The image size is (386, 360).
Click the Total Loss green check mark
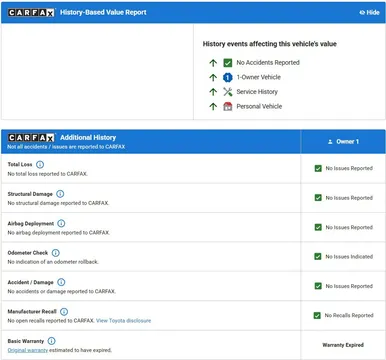point(318,168)
